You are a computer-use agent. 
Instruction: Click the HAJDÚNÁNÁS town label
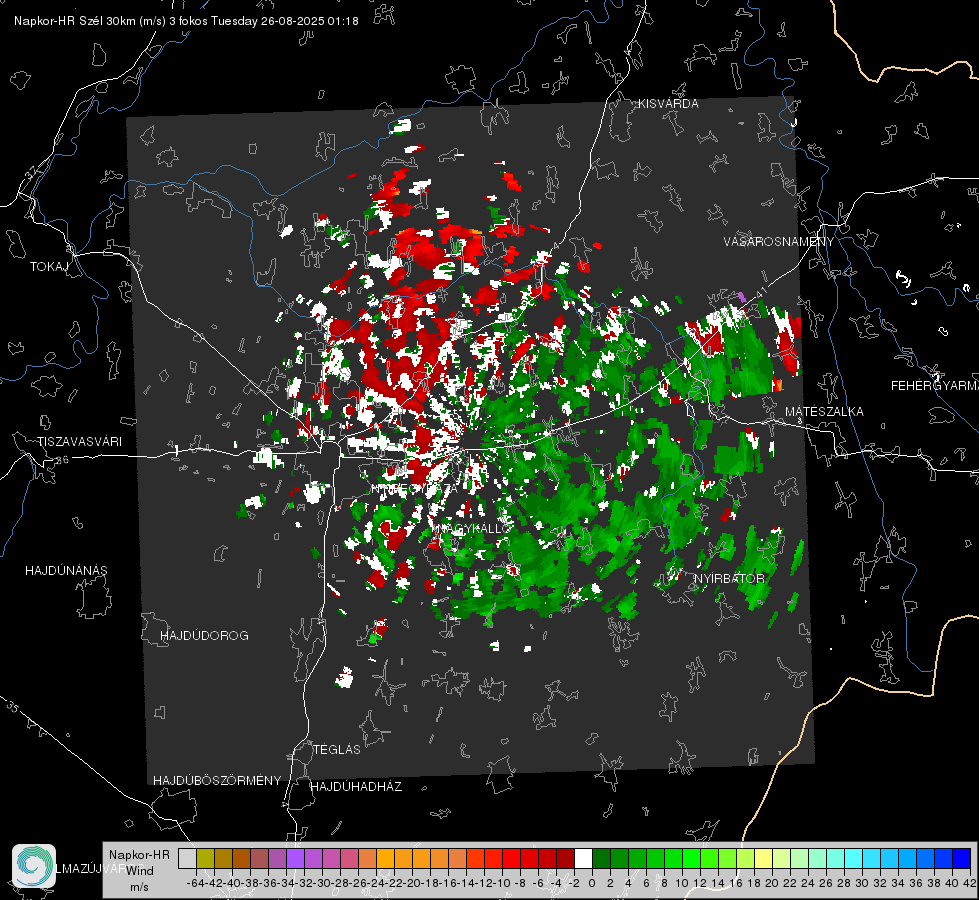point(66,571)
